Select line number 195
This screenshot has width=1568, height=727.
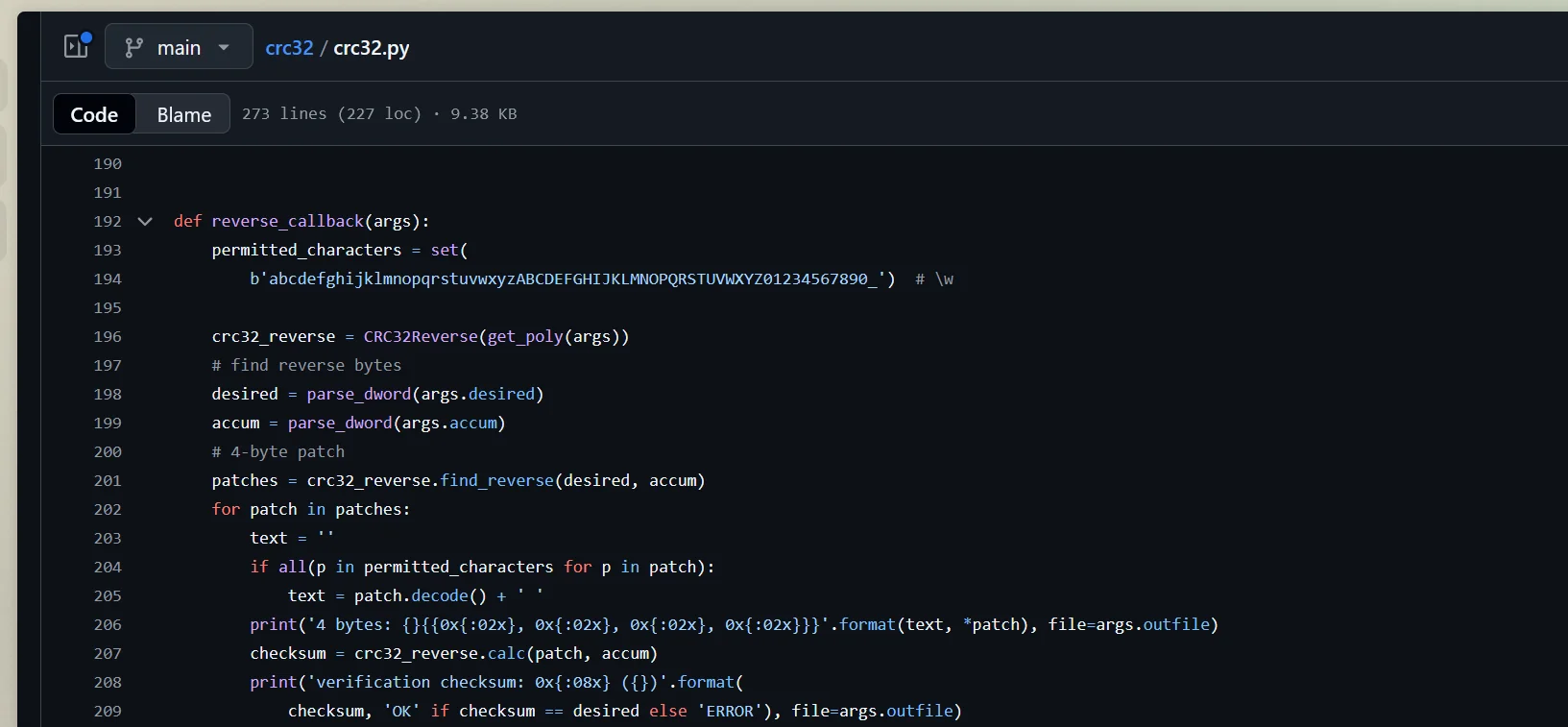pos(108,308)
